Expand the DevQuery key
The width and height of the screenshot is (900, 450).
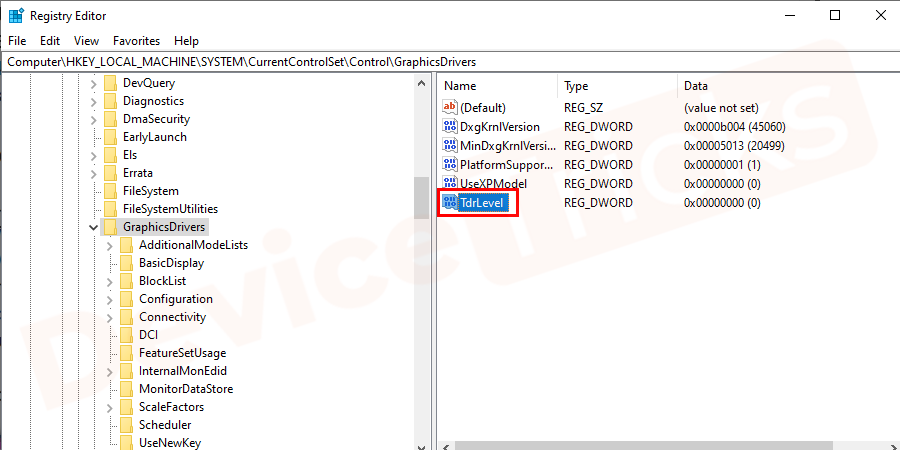tap(94, 83)
